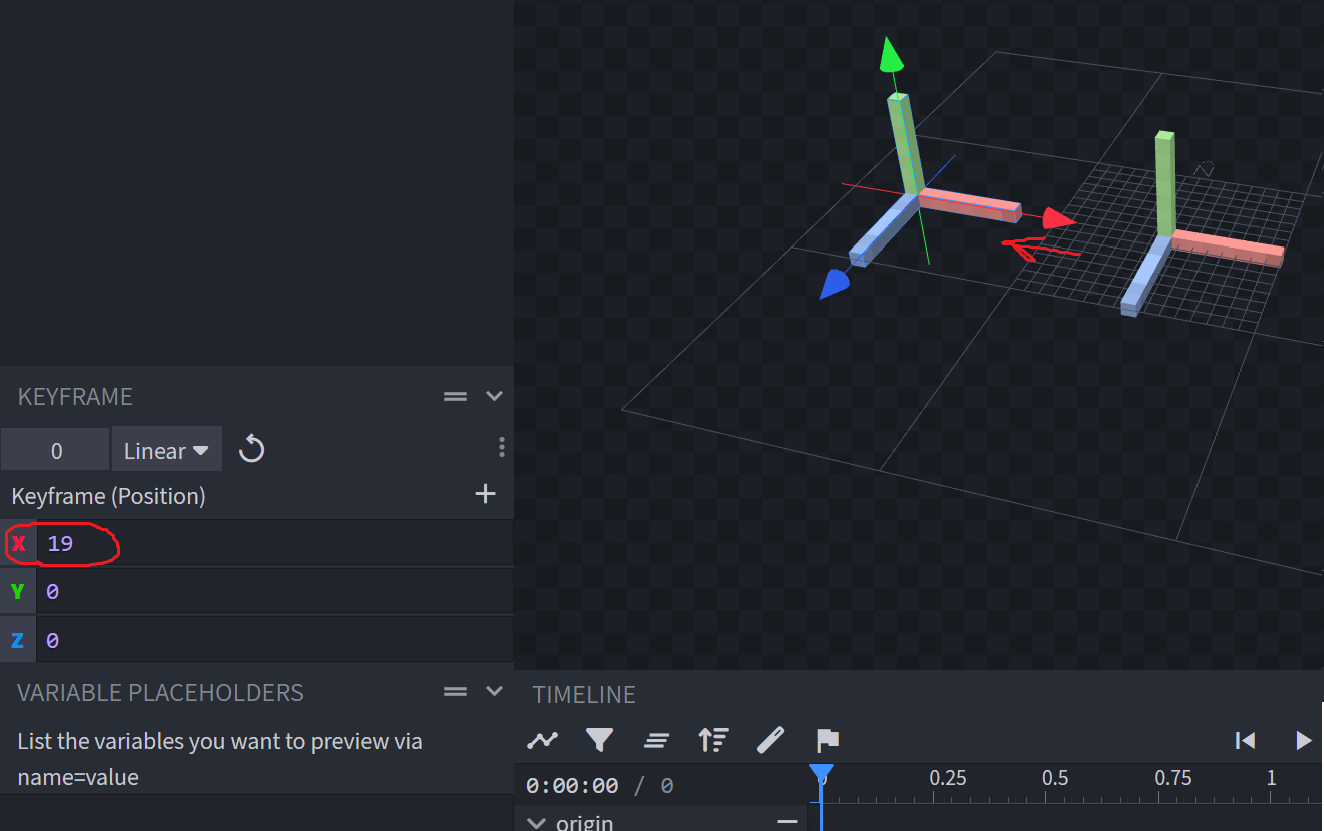Play the animation preview
The image size is (1324, 831).
click(1303, 740)
